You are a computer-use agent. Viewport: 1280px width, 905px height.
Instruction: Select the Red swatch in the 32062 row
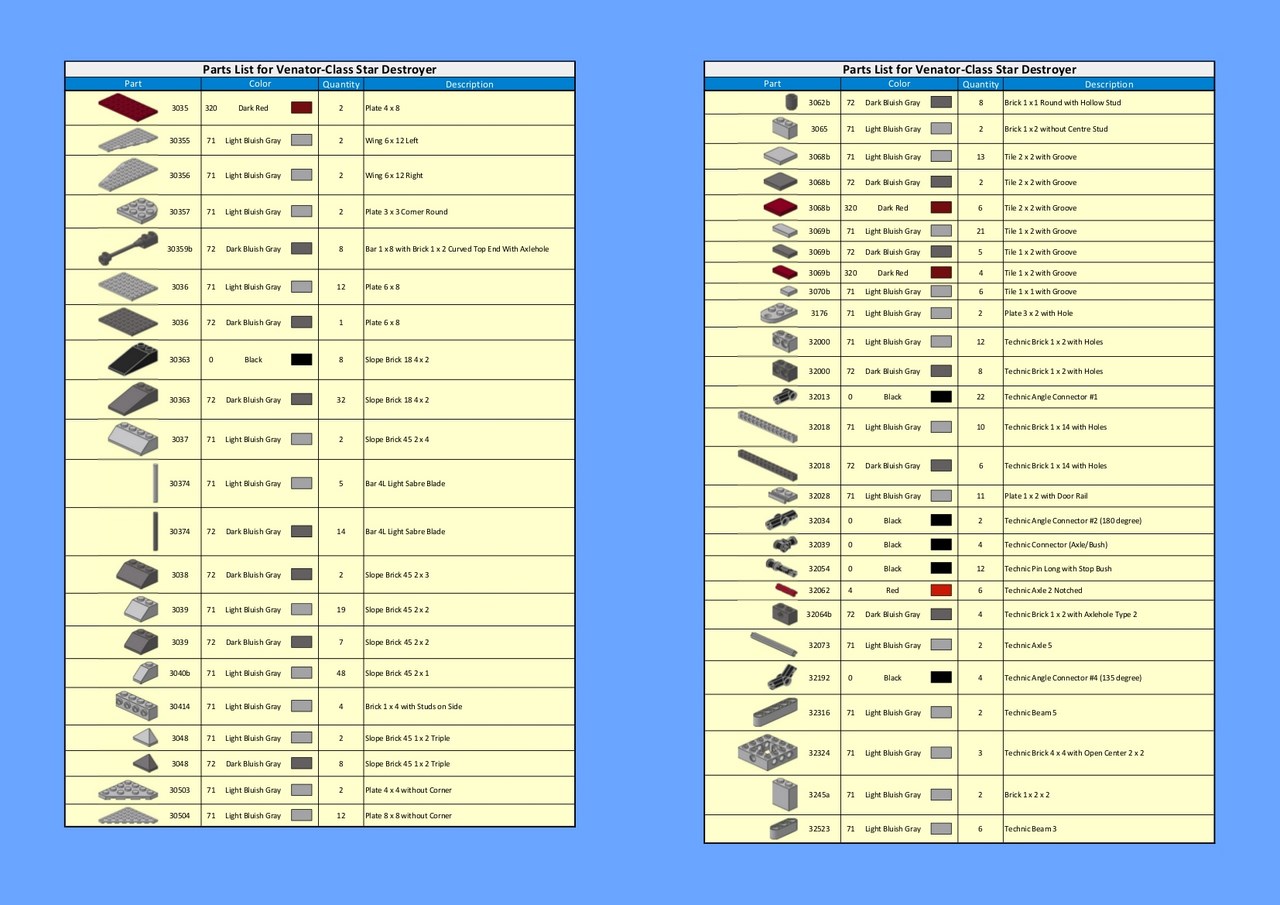pyautogui.click(x=941, y=590)
